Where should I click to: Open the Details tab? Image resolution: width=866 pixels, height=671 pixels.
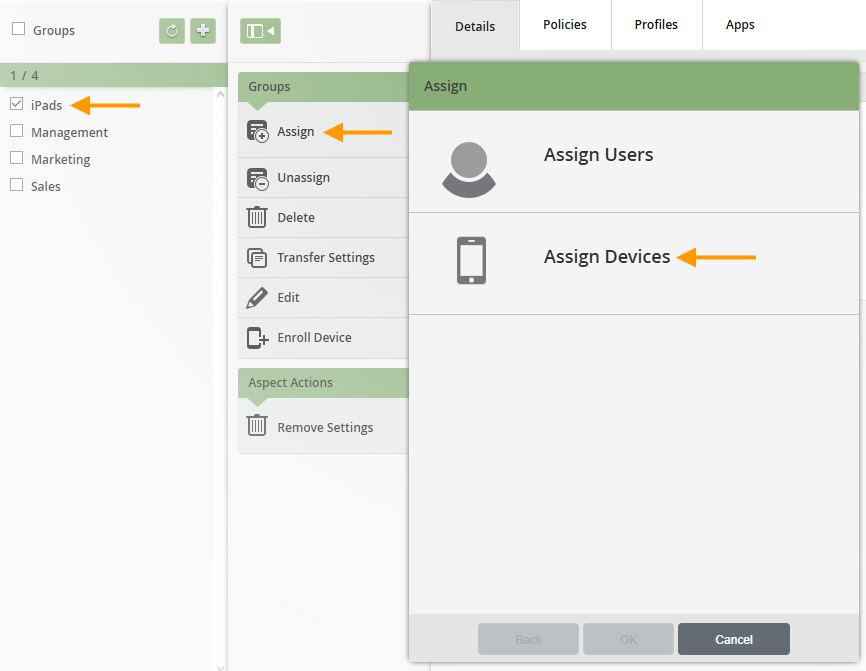pyautogui.click(x=475, y=26)
